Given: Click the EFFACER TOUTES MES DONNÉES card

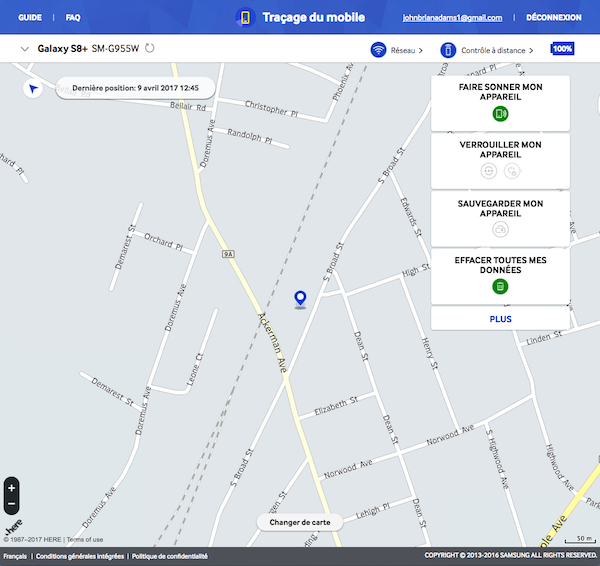Looking at the screenshot, I should click(500, 276).
